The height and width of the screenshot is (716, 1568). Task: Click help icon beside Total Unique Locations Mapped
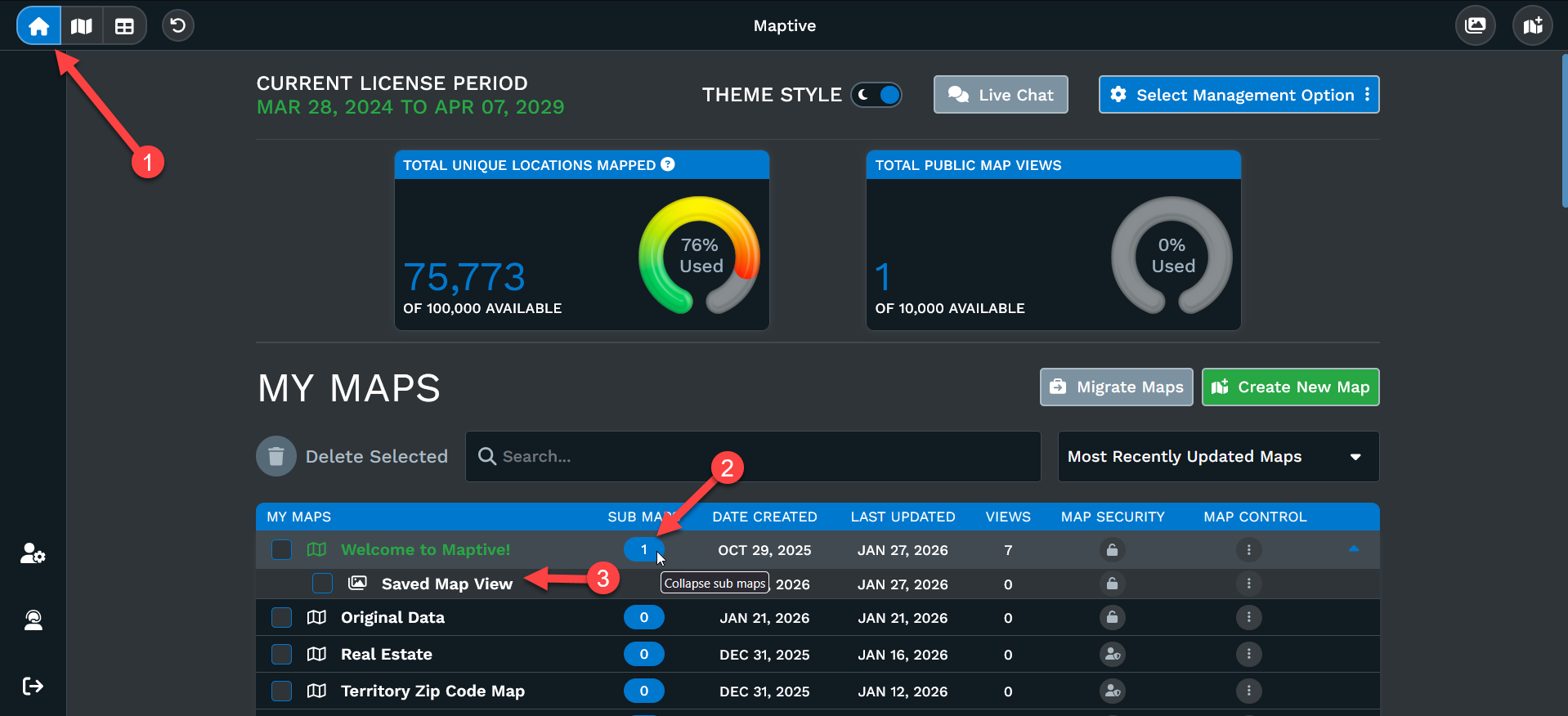click(668, 164)
